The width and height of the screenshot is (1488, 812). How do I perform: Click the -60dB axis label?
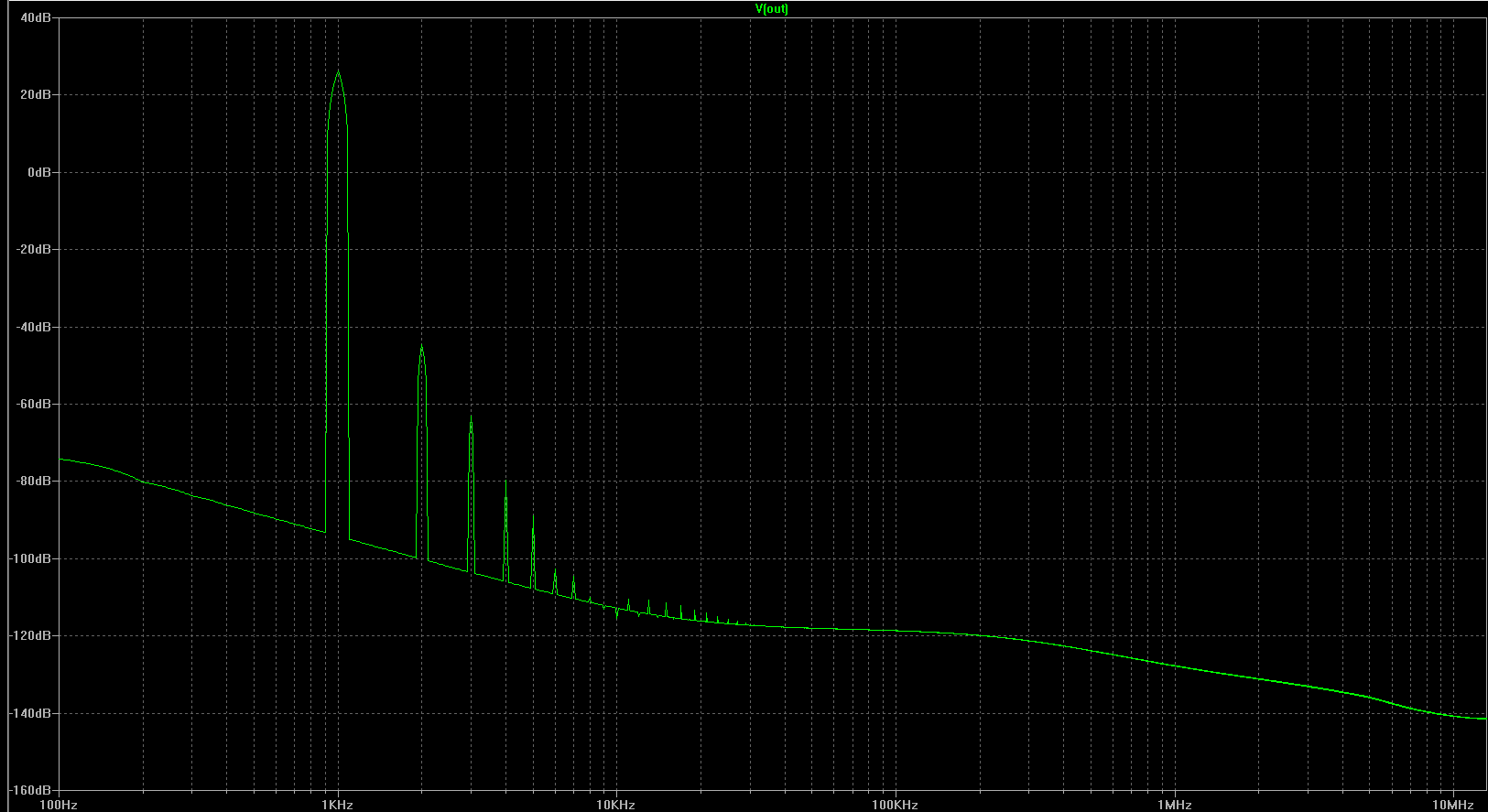pyautogui.click(x=33, y=404)
